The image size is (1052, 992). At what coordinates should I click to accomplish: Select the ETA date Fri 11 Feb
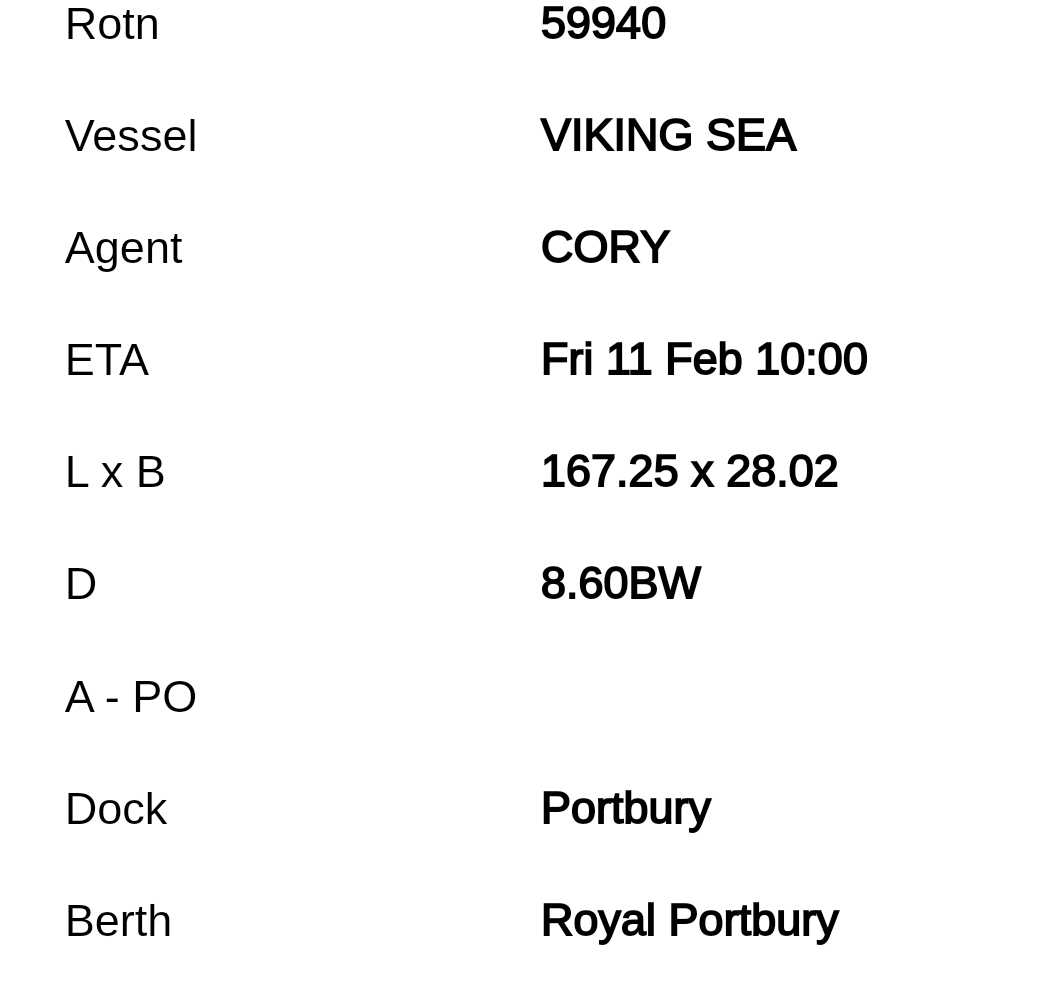pyautogui.click(x=642, y=360)
